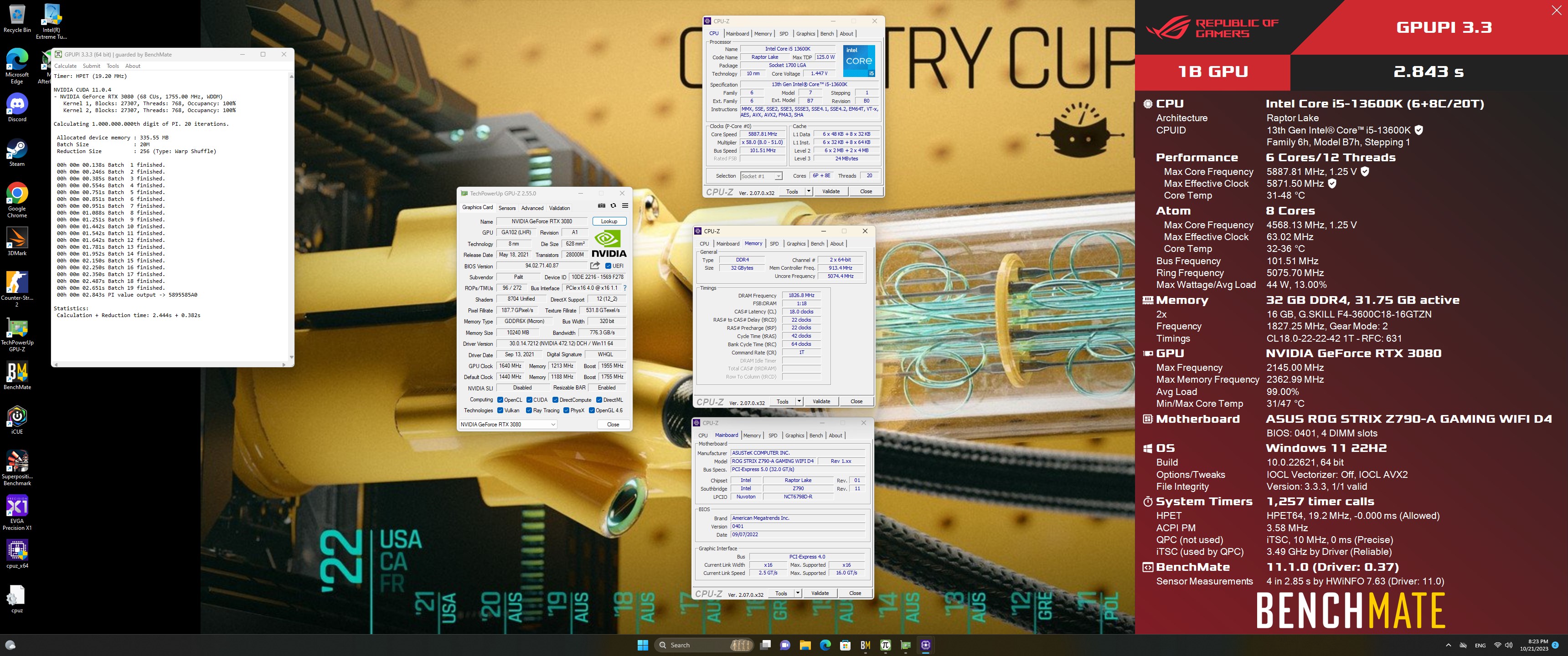
Task: Open File Explorer from the taskbar
Action: [805, 645]
